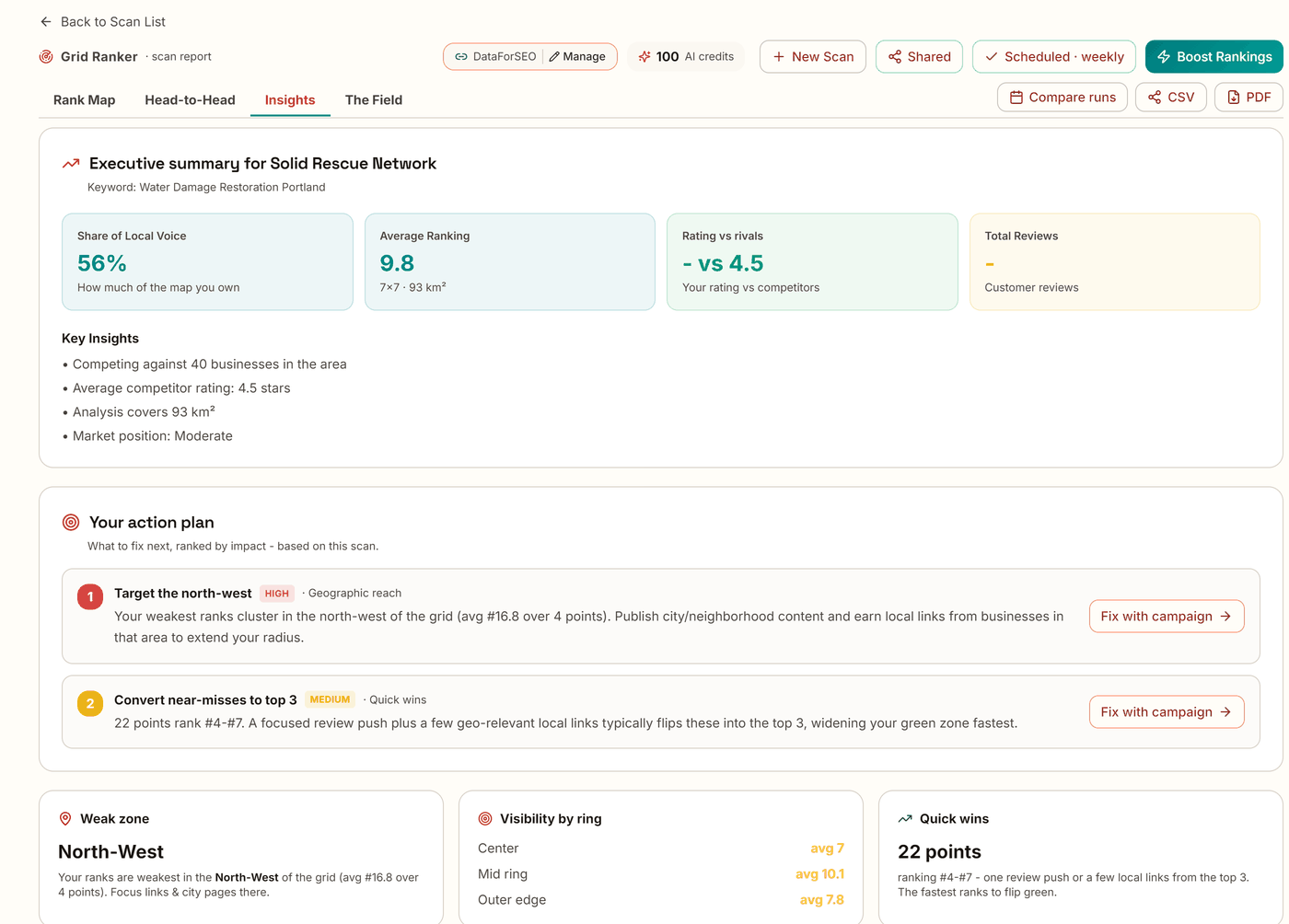Screen dimensions: 1289x924
Task: Click the share icon in the Shared button
Action: pos(895,56)
